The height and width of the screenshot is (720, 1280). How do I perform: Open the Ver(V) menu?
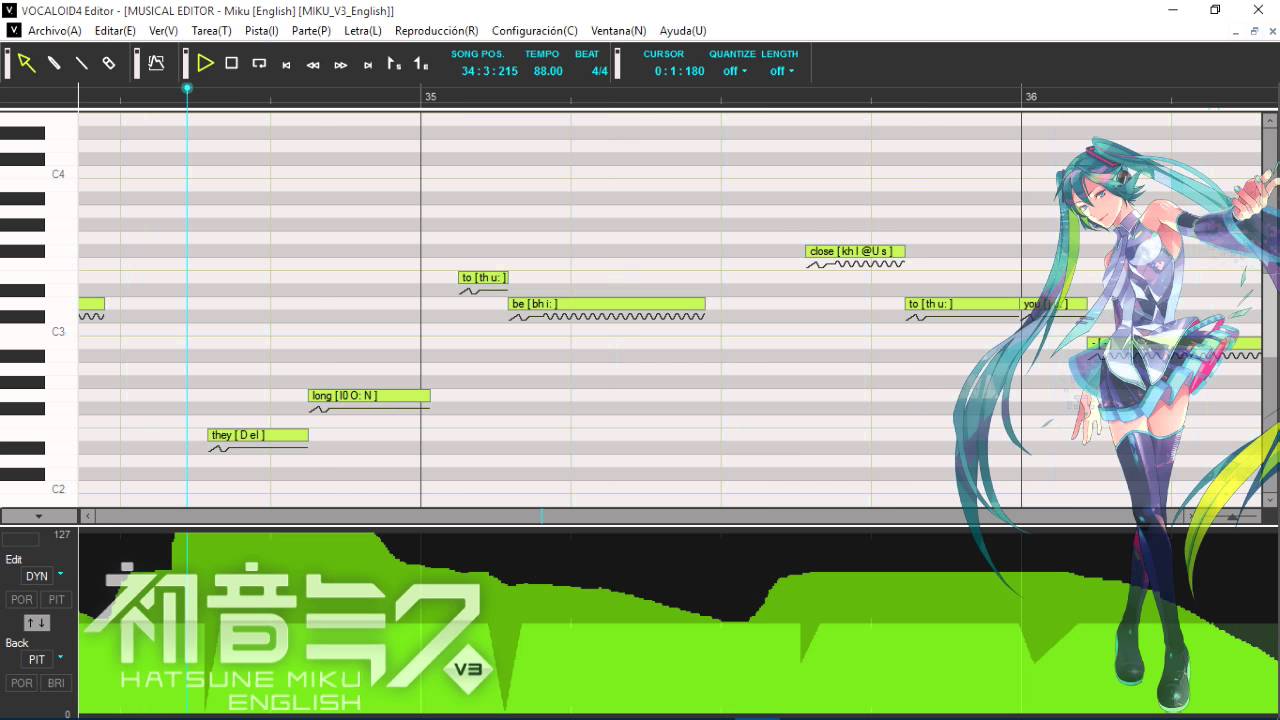pos(163,31)
